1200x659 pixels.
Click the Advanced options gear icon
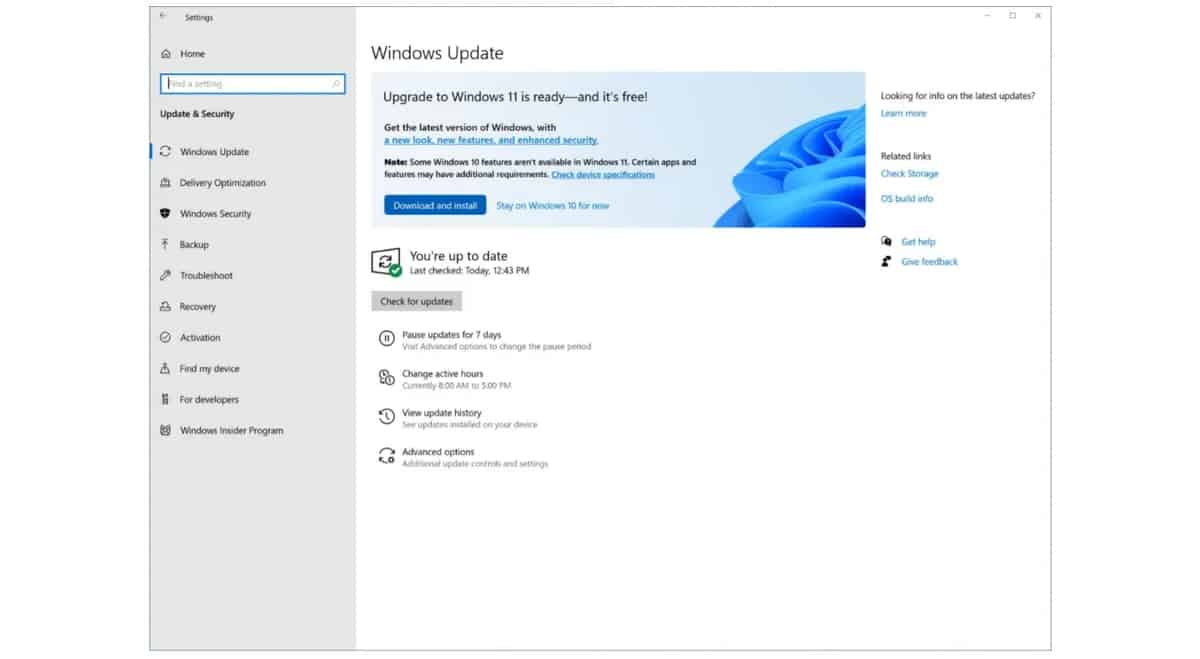[386, 456]
